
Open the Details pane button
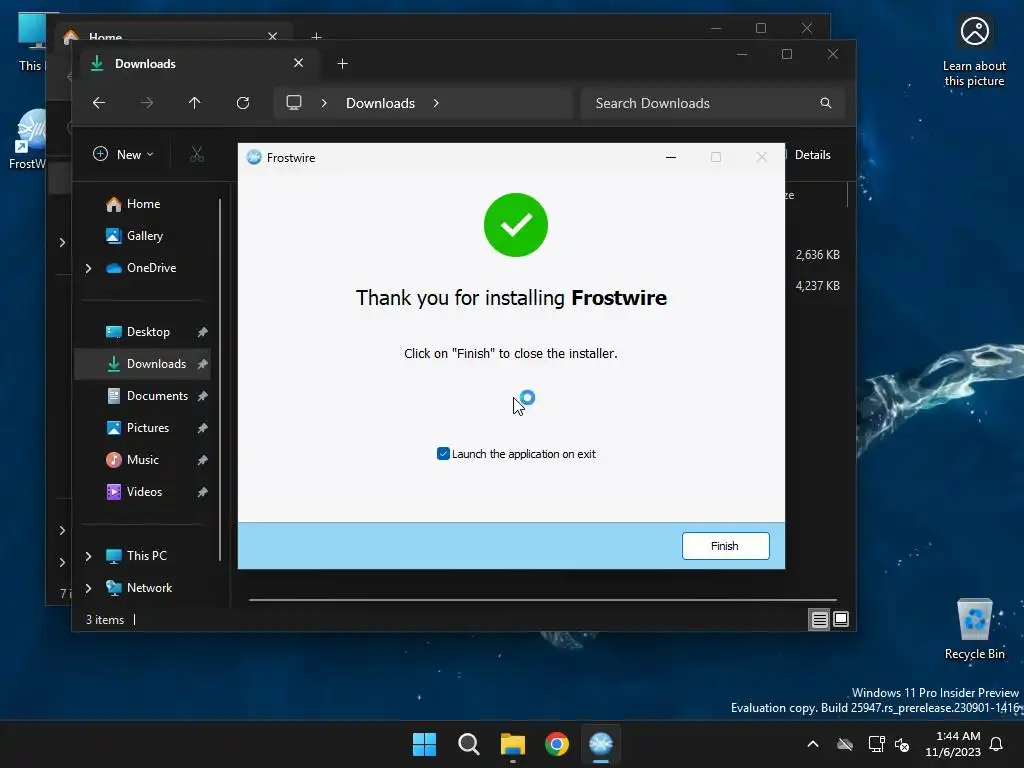pyautogui.click(x=812, y=155)
